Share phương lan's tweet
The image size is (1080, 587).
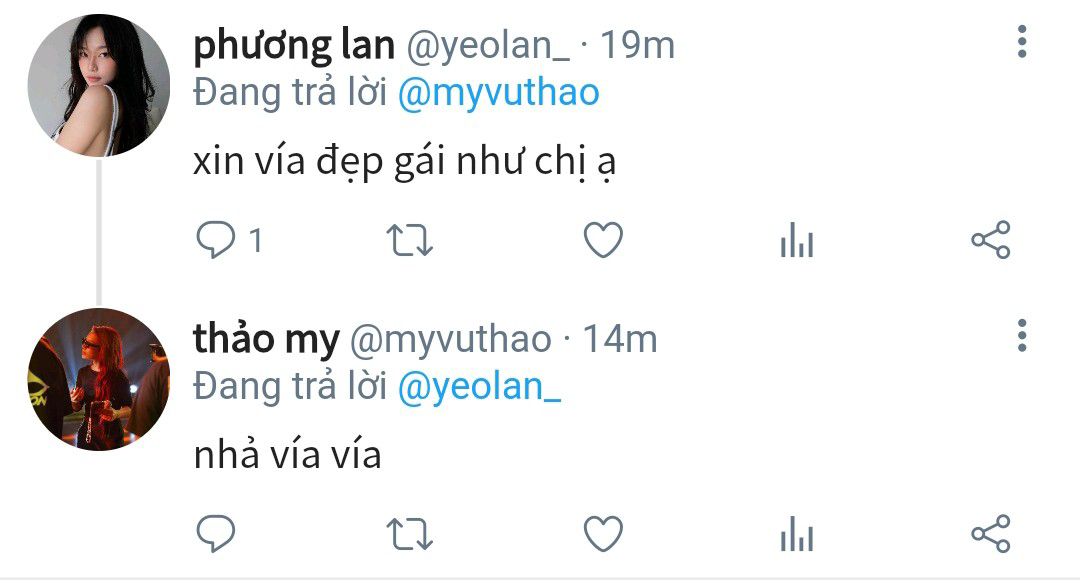coord(990,240)
